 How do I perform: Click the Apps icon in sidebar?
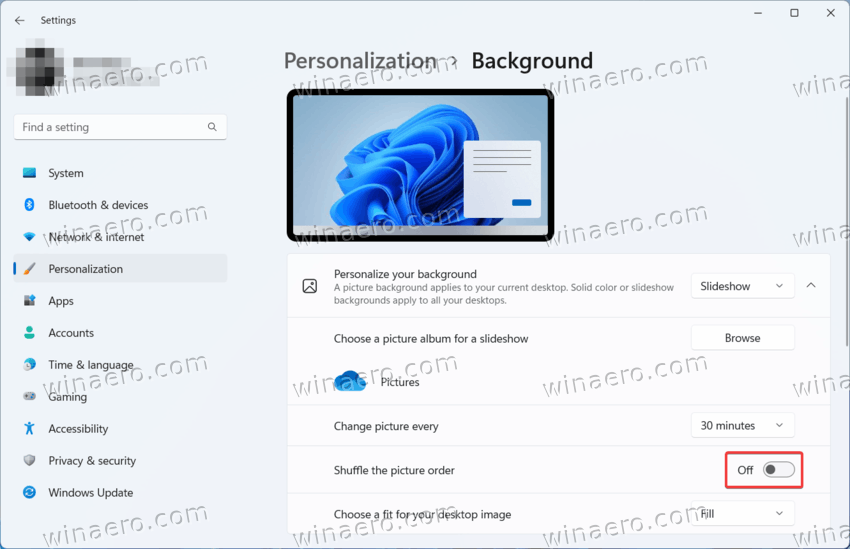tap(29, 301)
